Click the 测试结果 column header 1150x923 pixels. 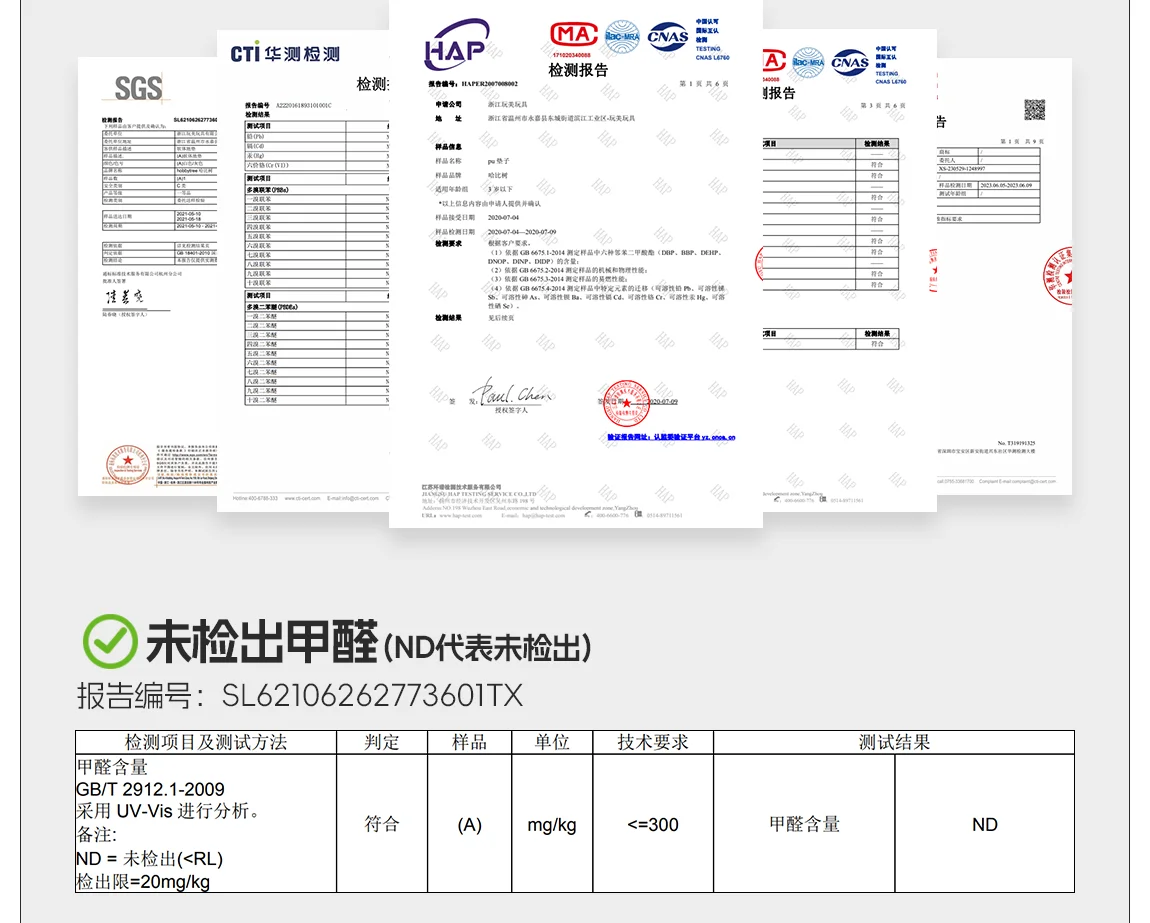point(894,742)
